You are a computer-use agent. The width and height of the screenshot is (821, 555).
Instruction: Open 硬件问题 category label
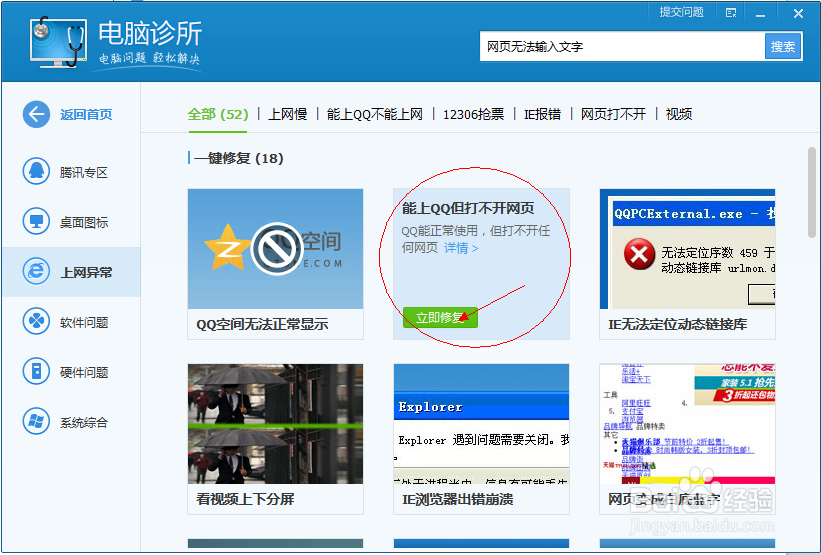pyautogui.click(x=84, y=372)
